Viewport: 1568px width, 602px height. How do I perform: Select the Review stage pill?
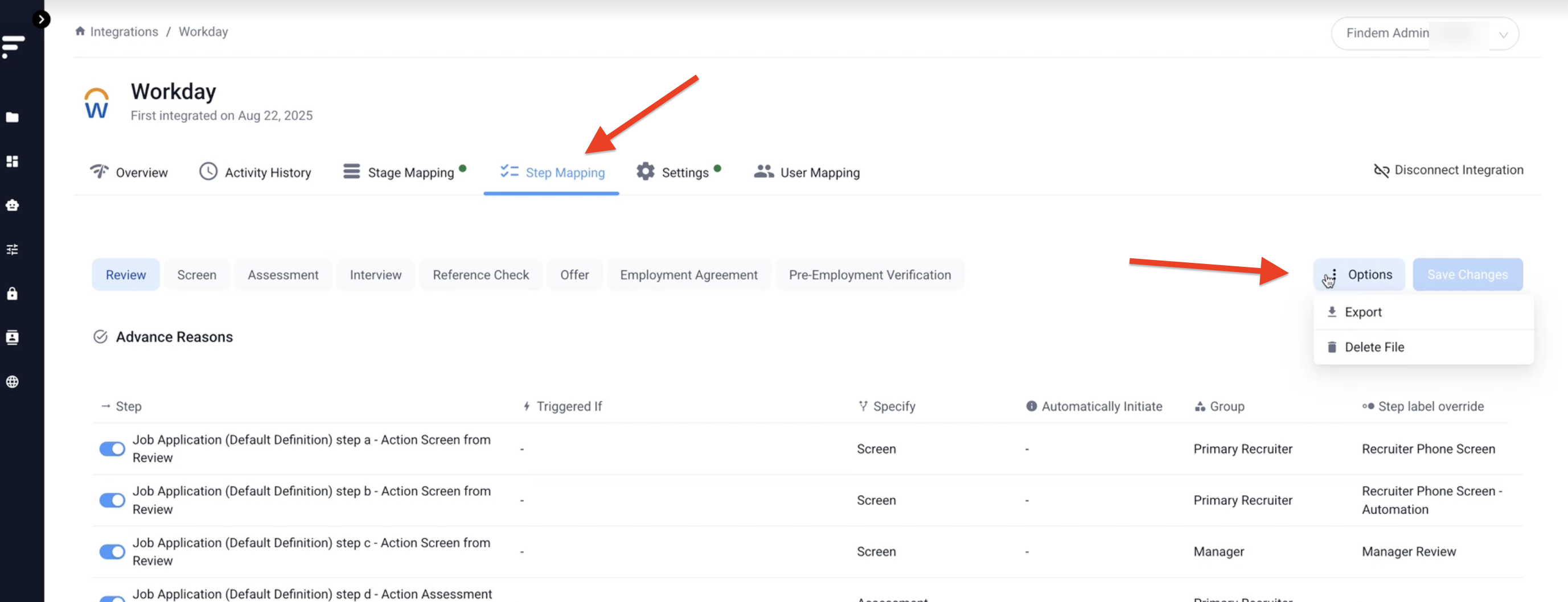coord(126,275)
